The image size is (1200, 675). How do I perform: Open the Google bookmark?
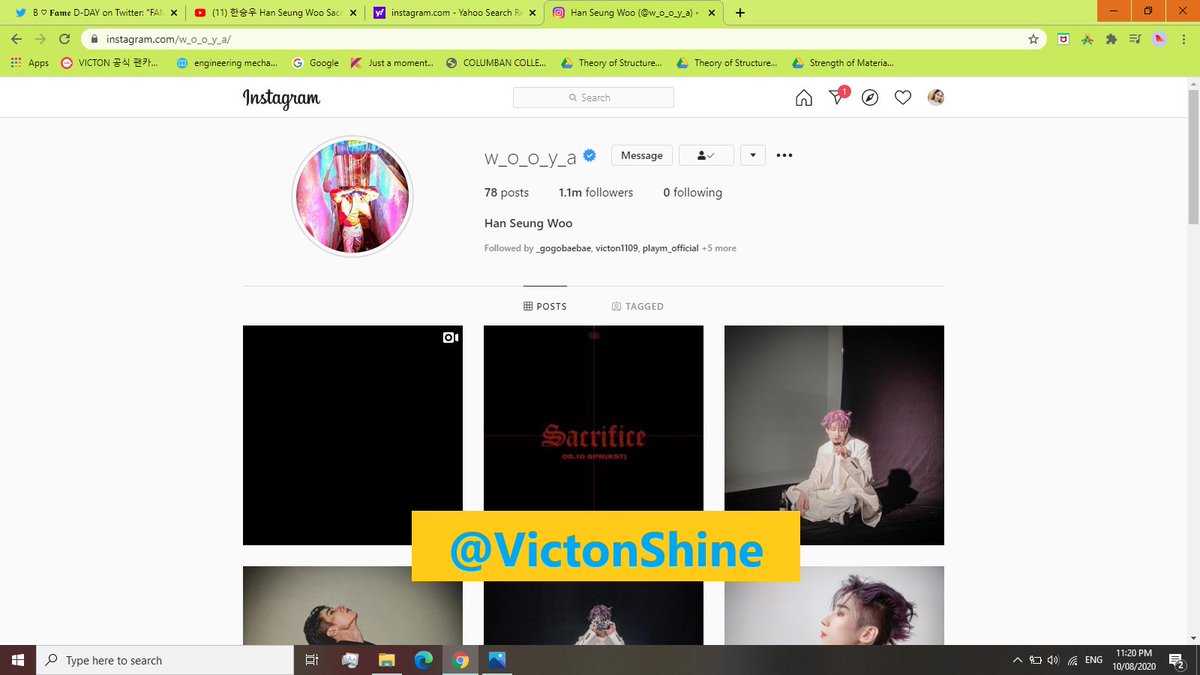pos(316,62)
